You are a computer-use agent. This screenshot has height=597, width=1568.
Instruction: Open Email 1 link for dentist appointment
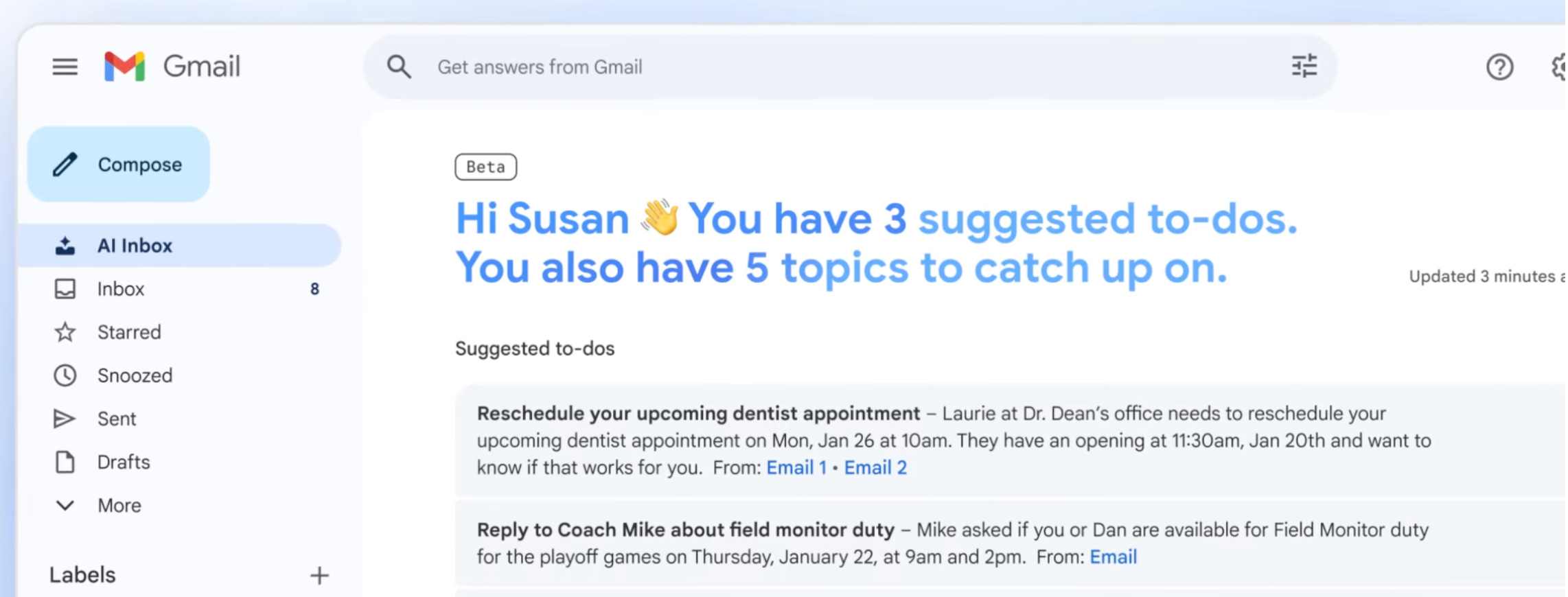[x=796, y=468]
